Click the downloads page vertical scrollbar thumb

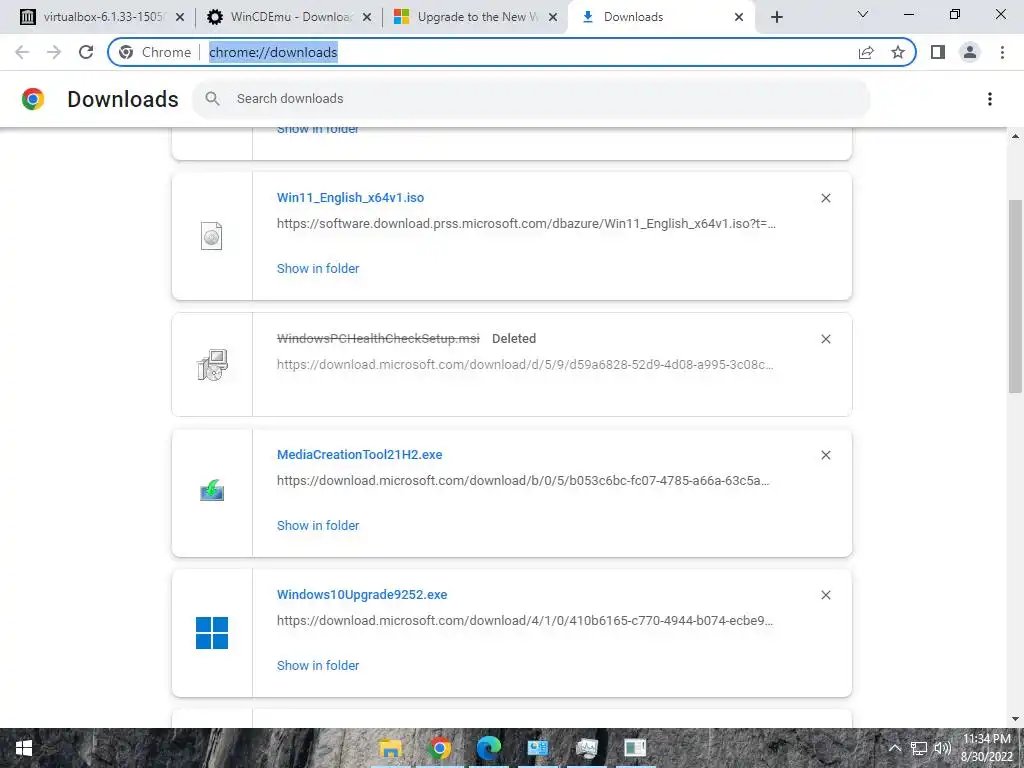pyautogui.click(x=1015, y=296)
